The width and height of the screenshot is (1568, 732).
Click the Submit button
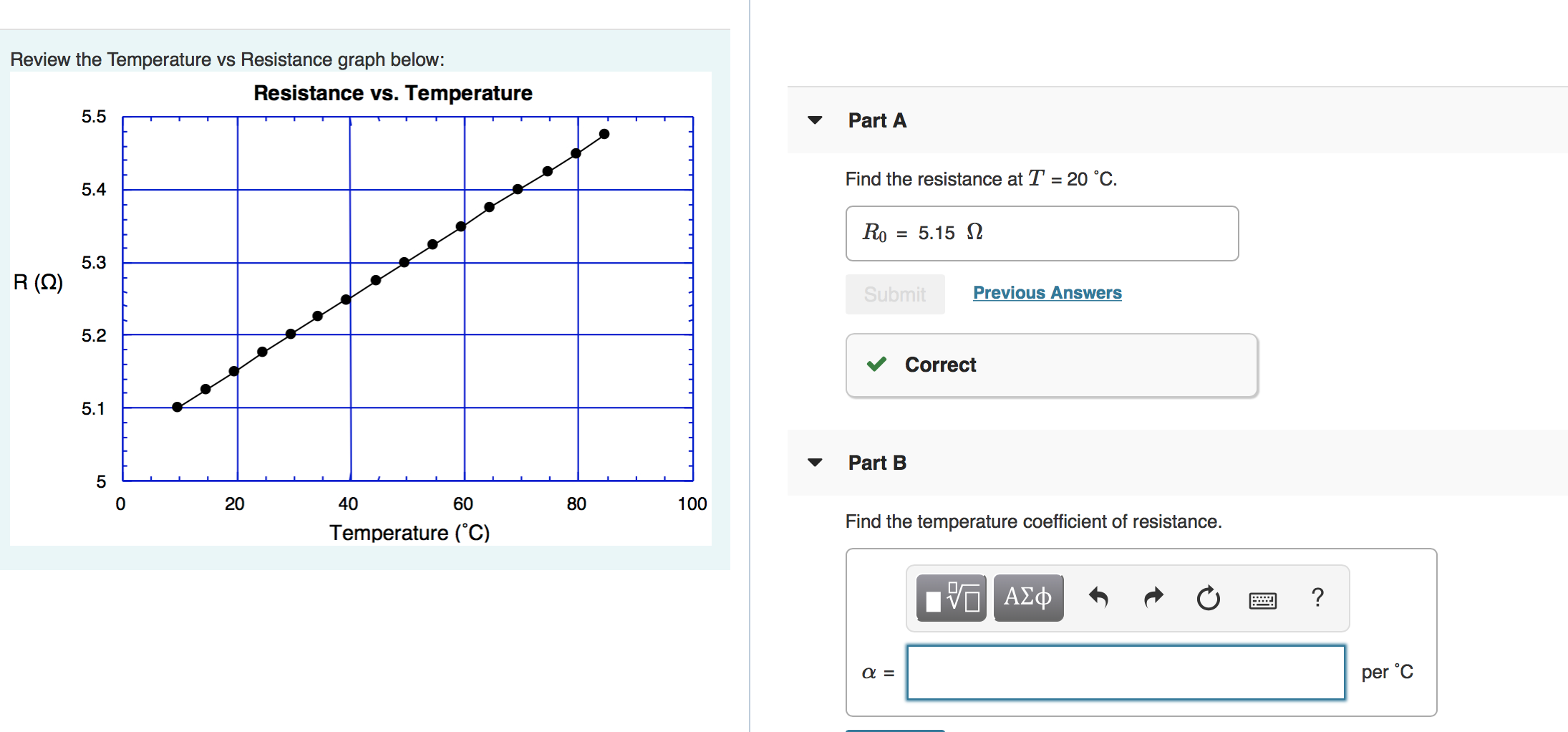tap(894, 294)
